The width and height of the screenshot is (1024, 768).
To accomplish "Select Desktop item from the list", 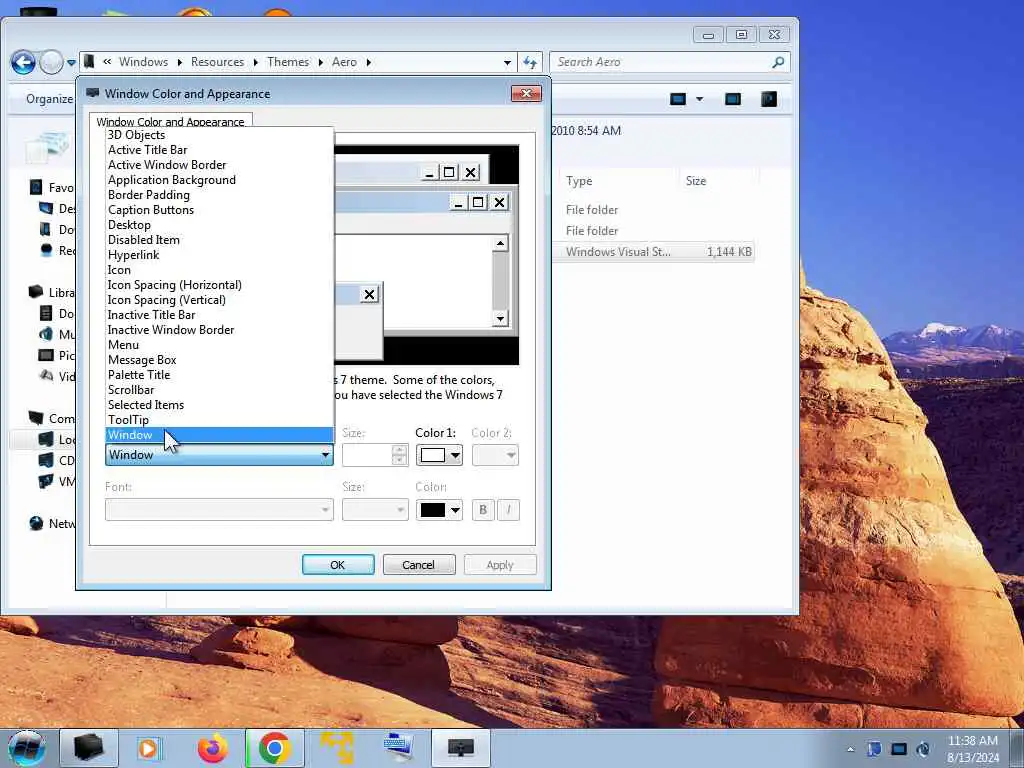I will pos(219,225).
